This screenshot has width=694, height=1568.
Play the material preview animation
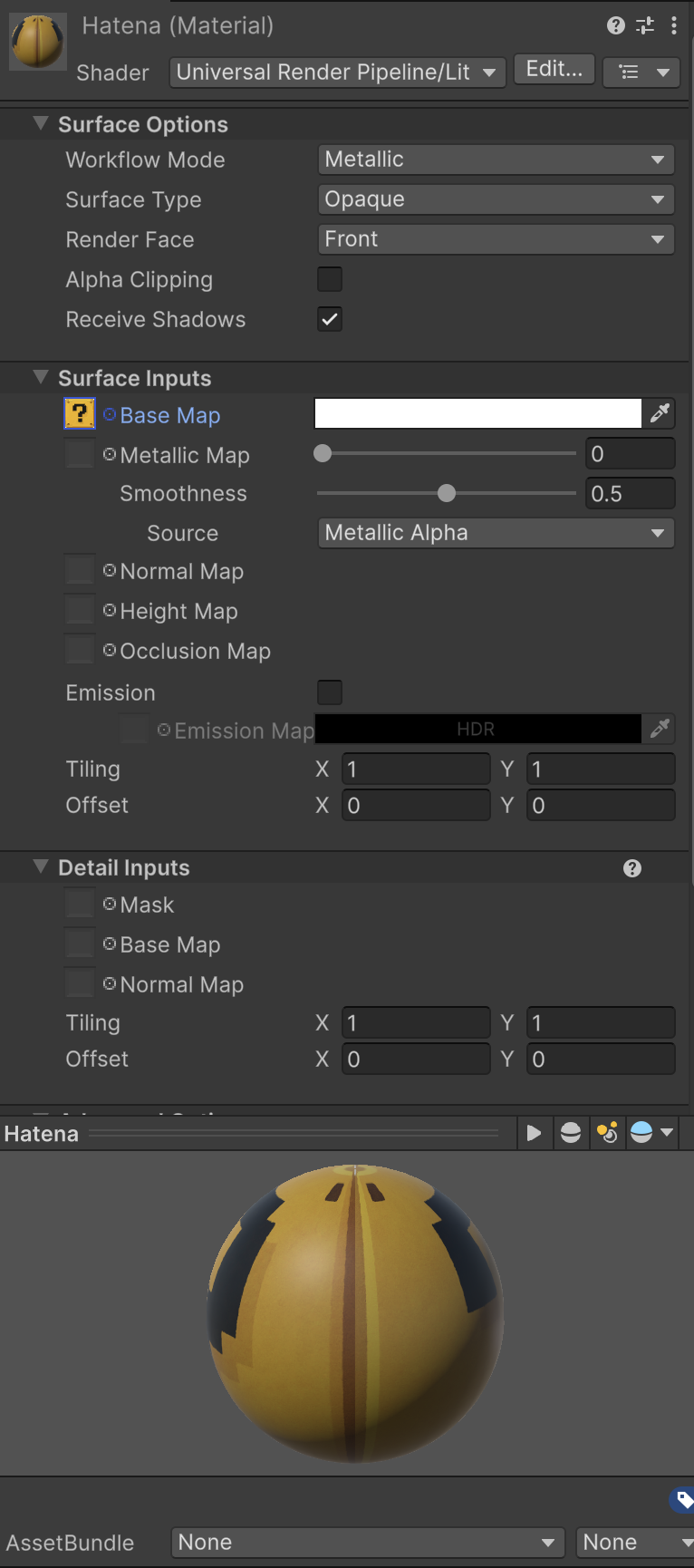pos(534,1133)
